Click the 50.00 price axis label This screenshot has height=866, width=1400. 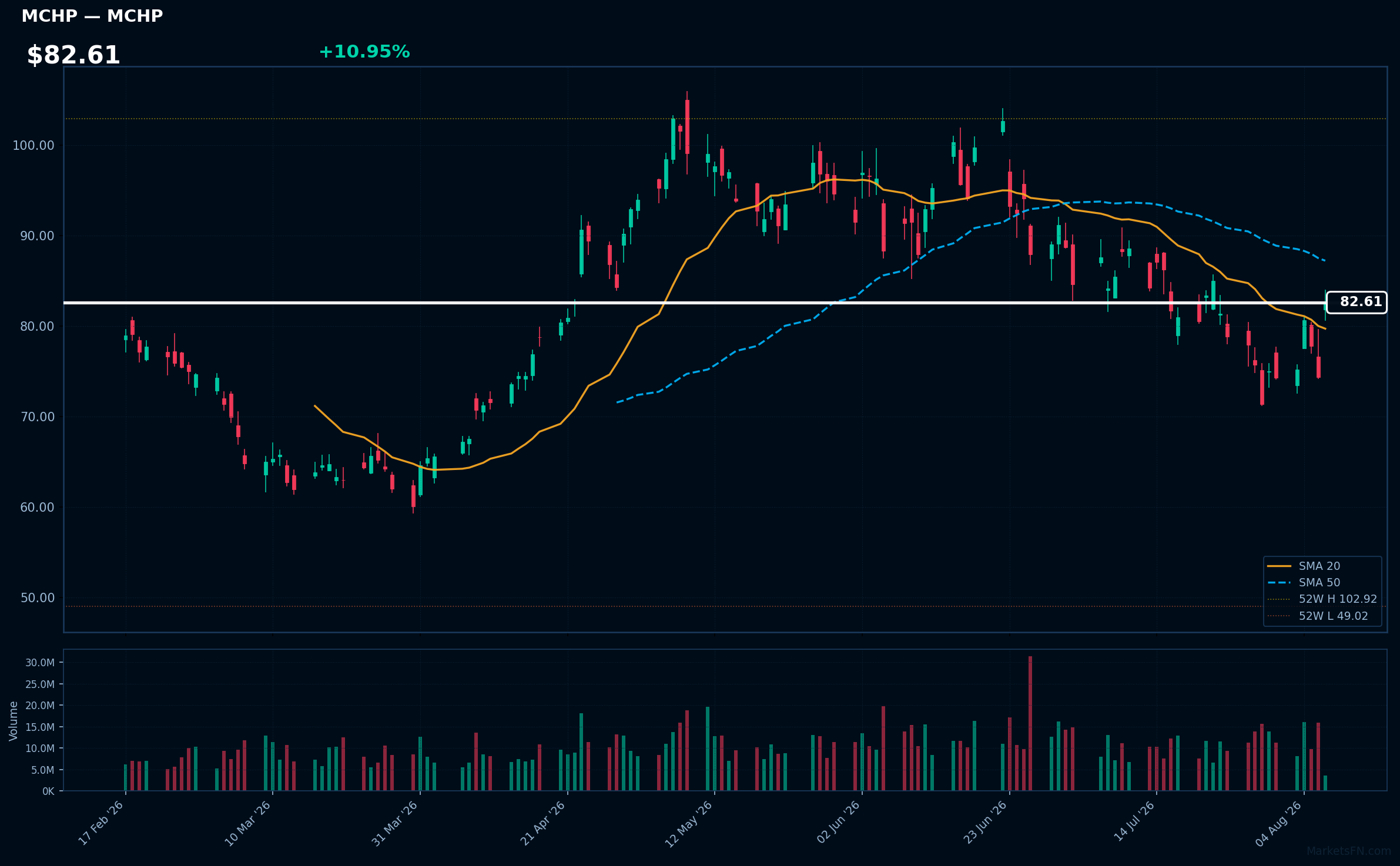point(37,598)
